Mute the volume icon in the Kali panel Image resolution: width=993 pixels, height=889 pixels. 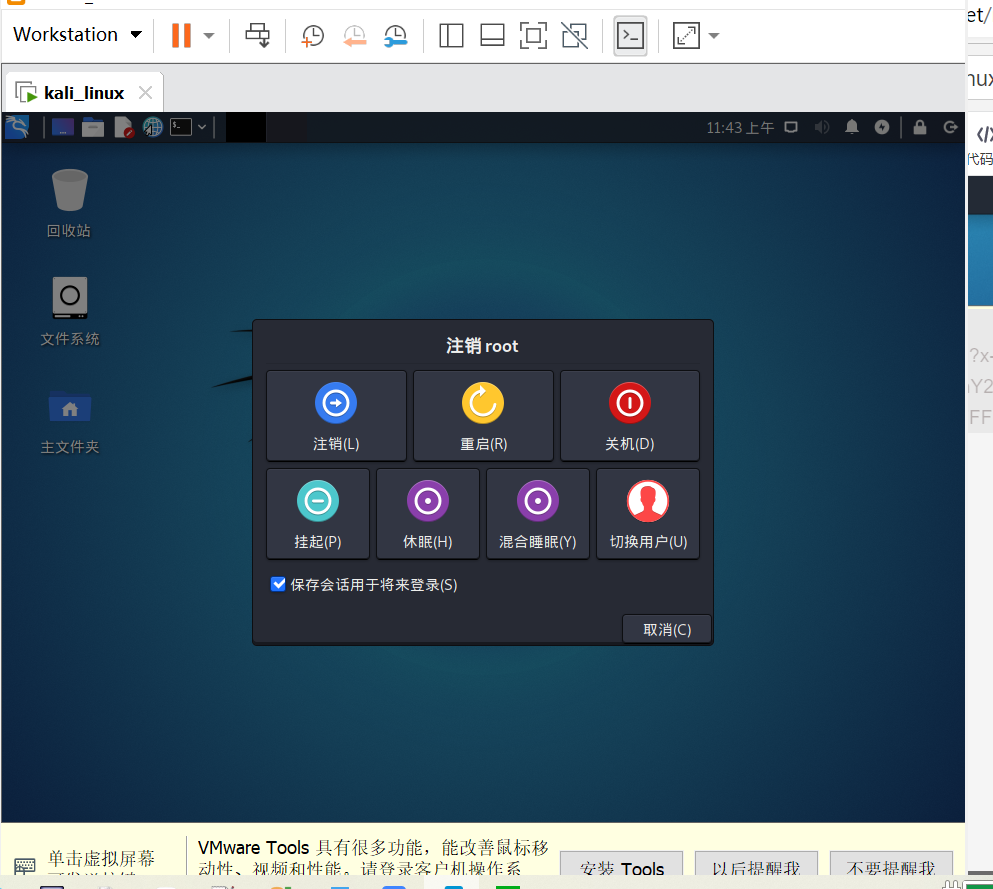click(822, 127)
